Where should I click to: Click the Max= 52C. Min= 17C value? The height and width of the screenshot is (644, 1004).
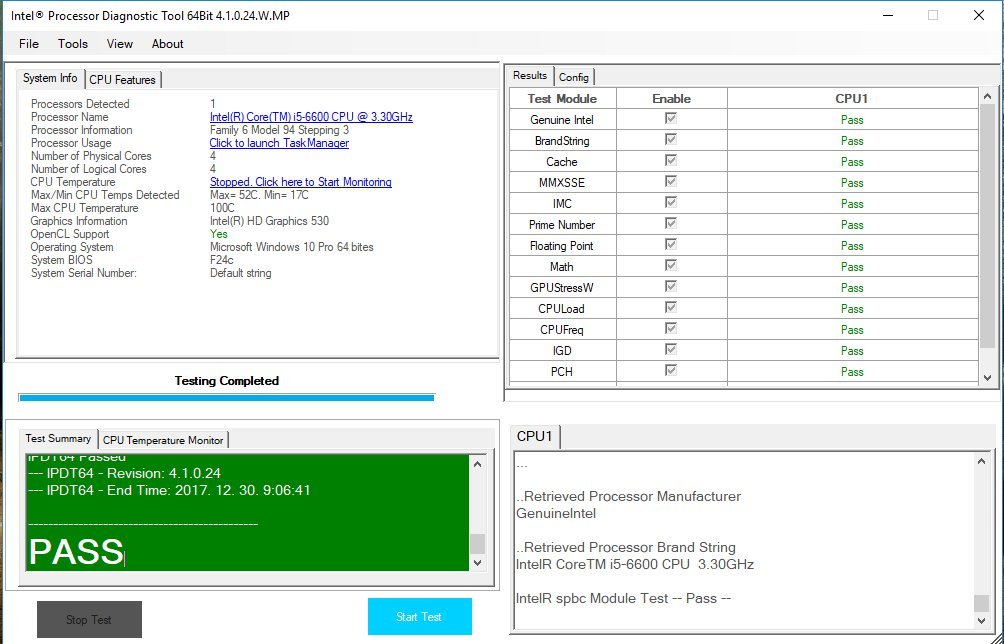point(259,195)
